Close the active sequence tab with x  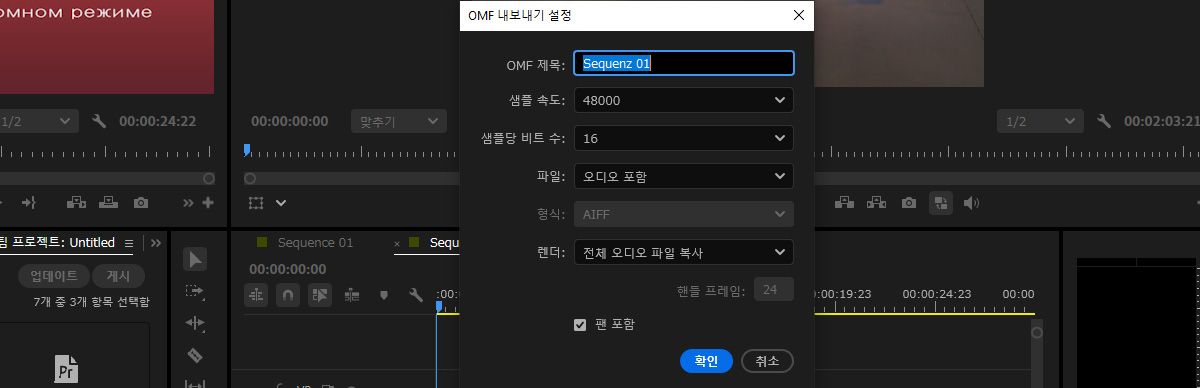coord(397,243)
